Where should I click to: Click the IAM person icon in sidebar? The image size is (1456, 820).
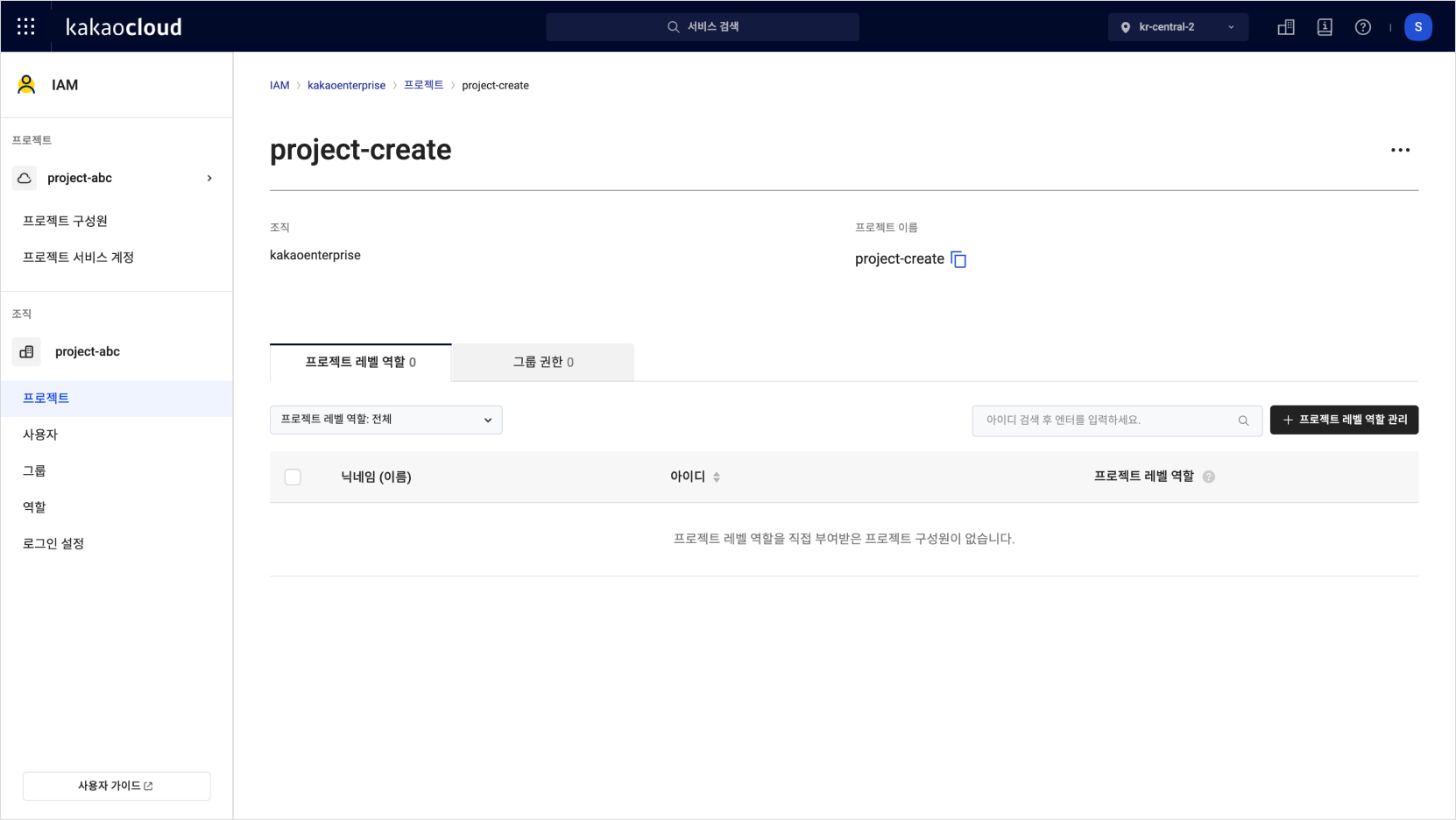tap(26, 84)
